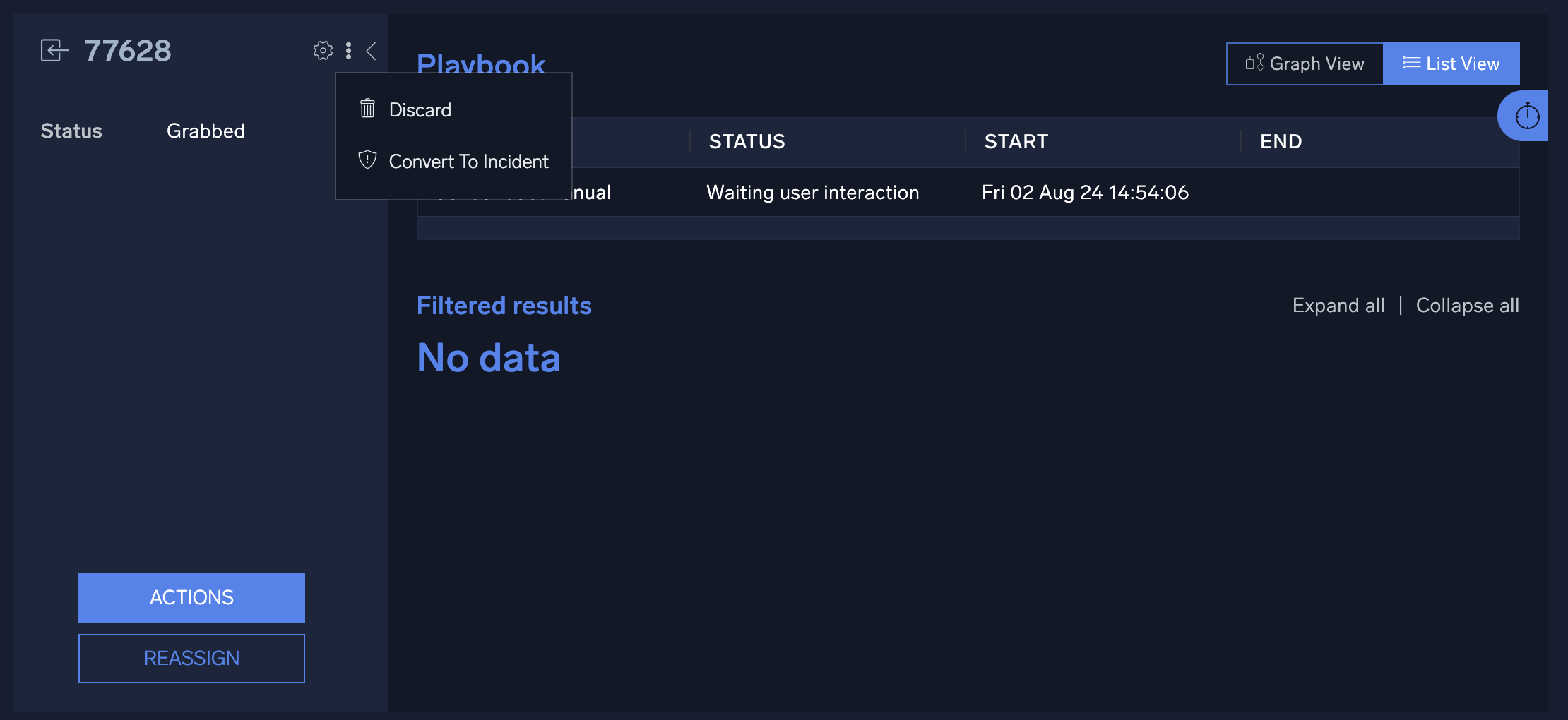The image size is (1568, 720).
Task: Switch to List View
Action: pos(1451,64)
